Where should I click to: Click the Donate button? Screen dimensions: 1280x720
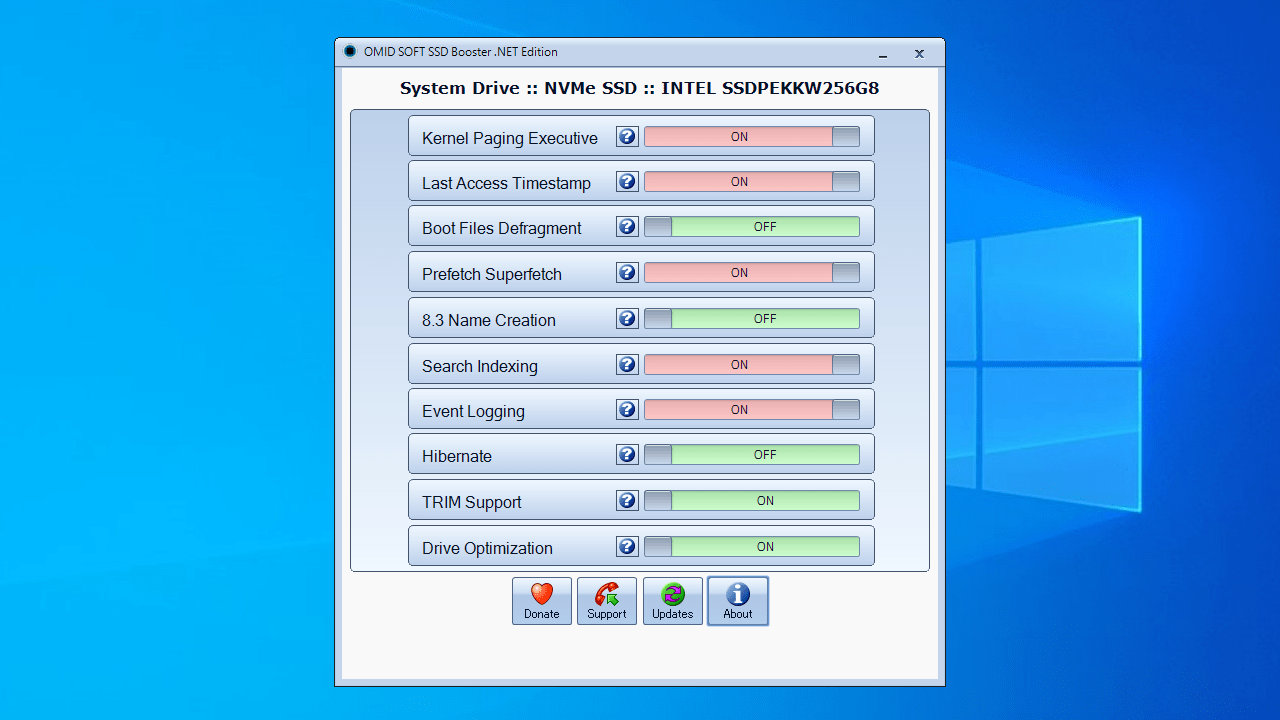[542, 601]
